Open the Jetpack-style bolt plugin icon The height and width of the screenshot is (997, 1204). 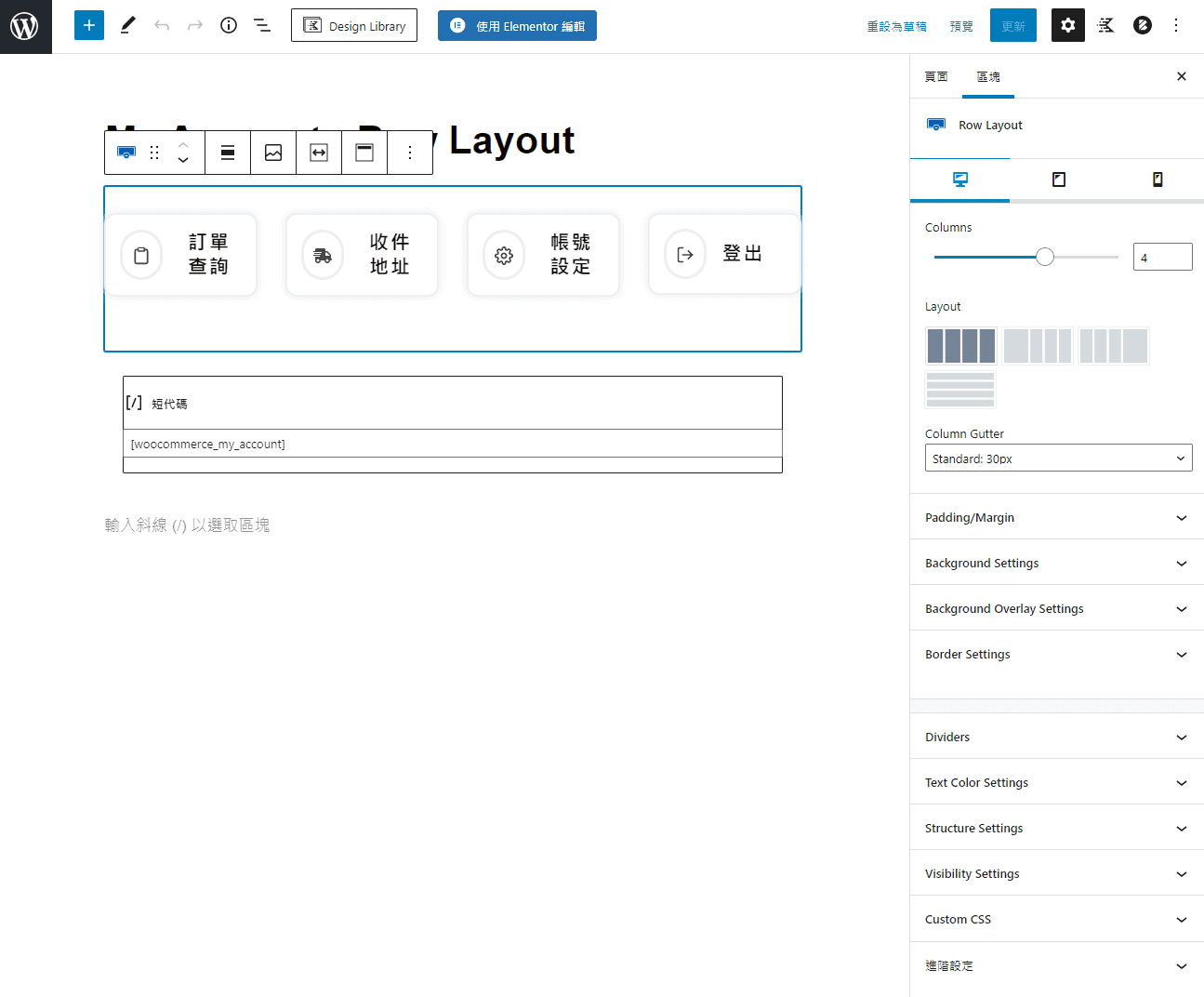1143,25
